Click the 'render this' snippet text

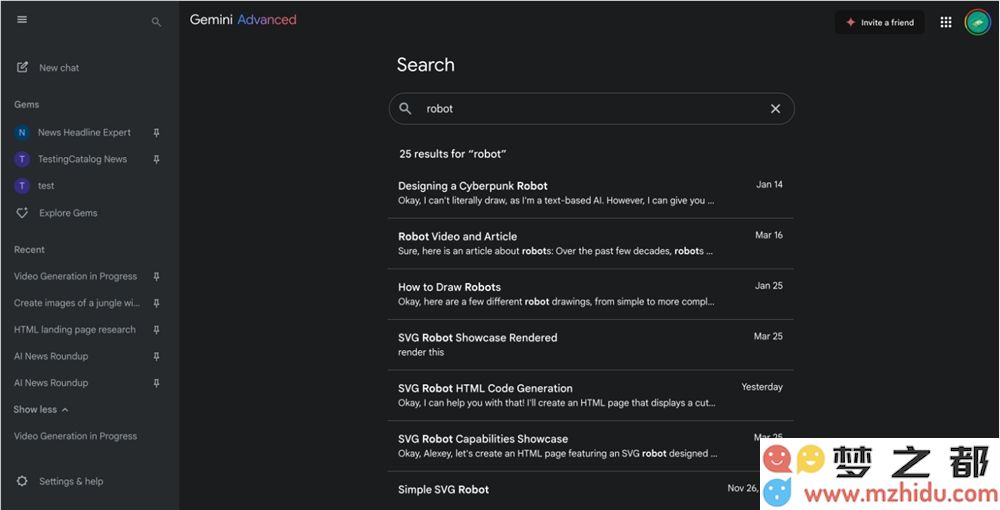(421, 353)
